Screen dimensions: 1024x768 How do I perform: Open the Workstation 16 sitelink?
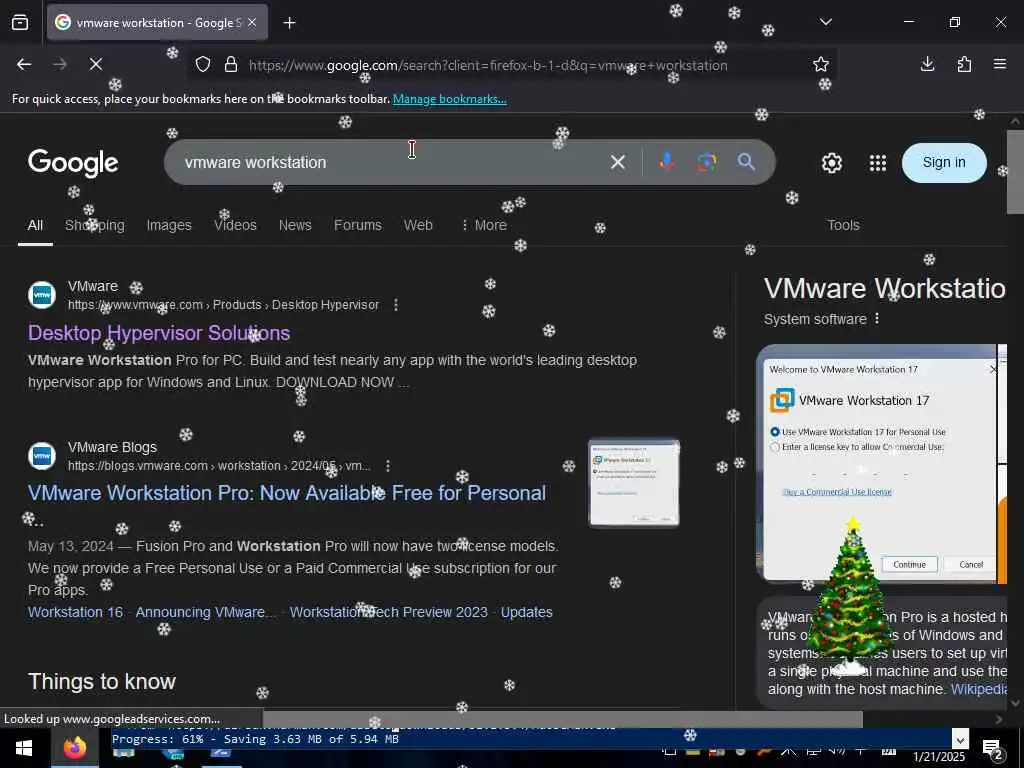click(x=75, y=612)
